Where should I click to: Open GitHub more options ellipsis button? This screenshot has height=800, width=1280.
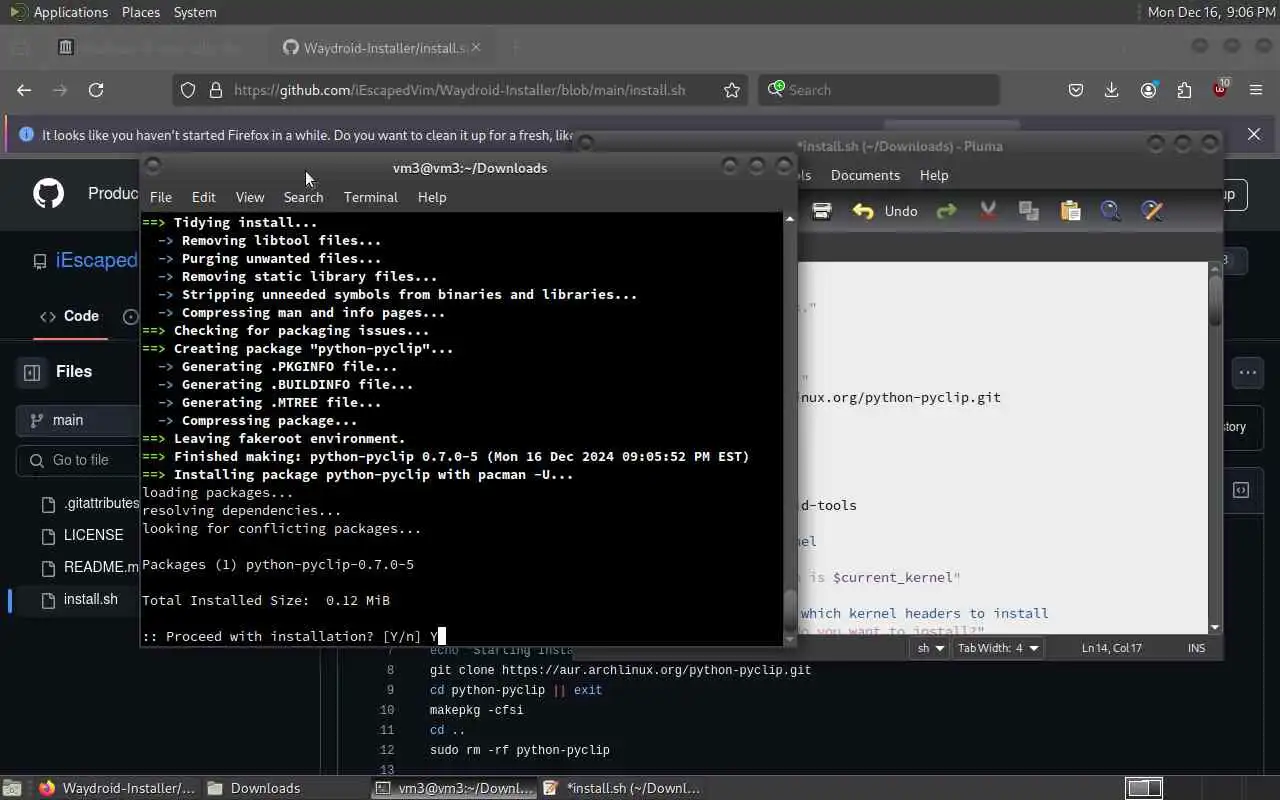(1248, 373)
